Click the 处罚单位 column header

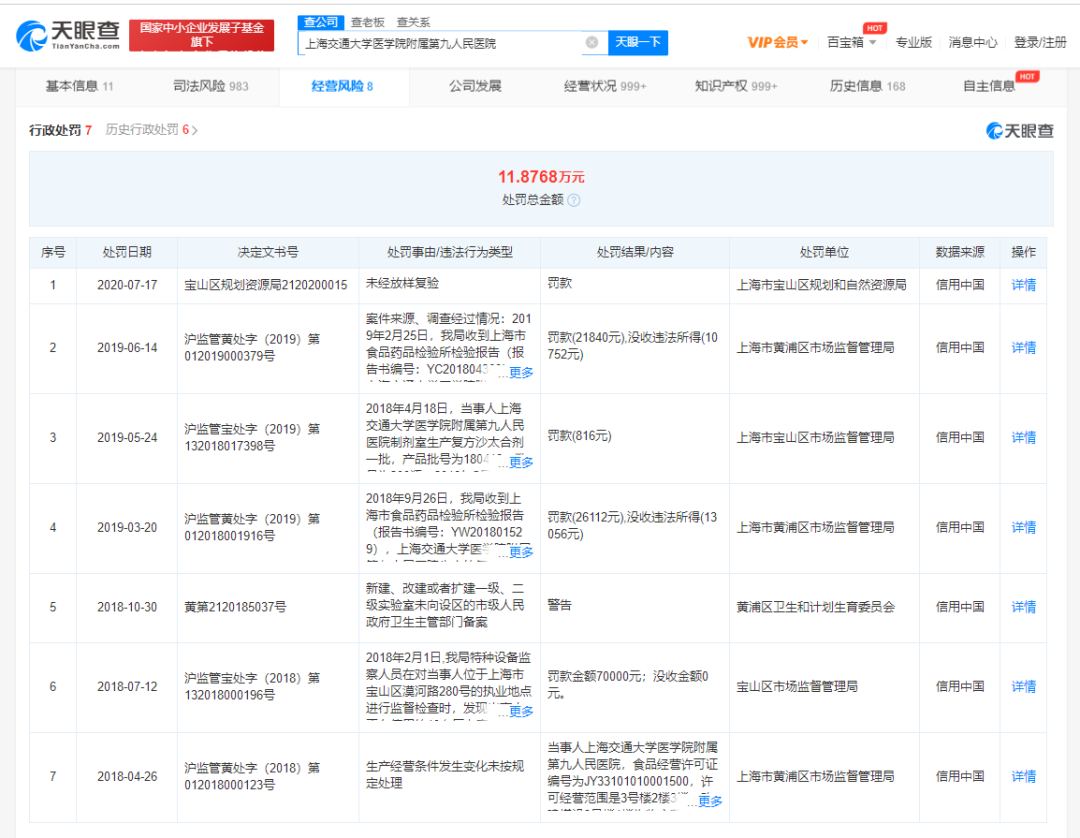tap(824, 253)
